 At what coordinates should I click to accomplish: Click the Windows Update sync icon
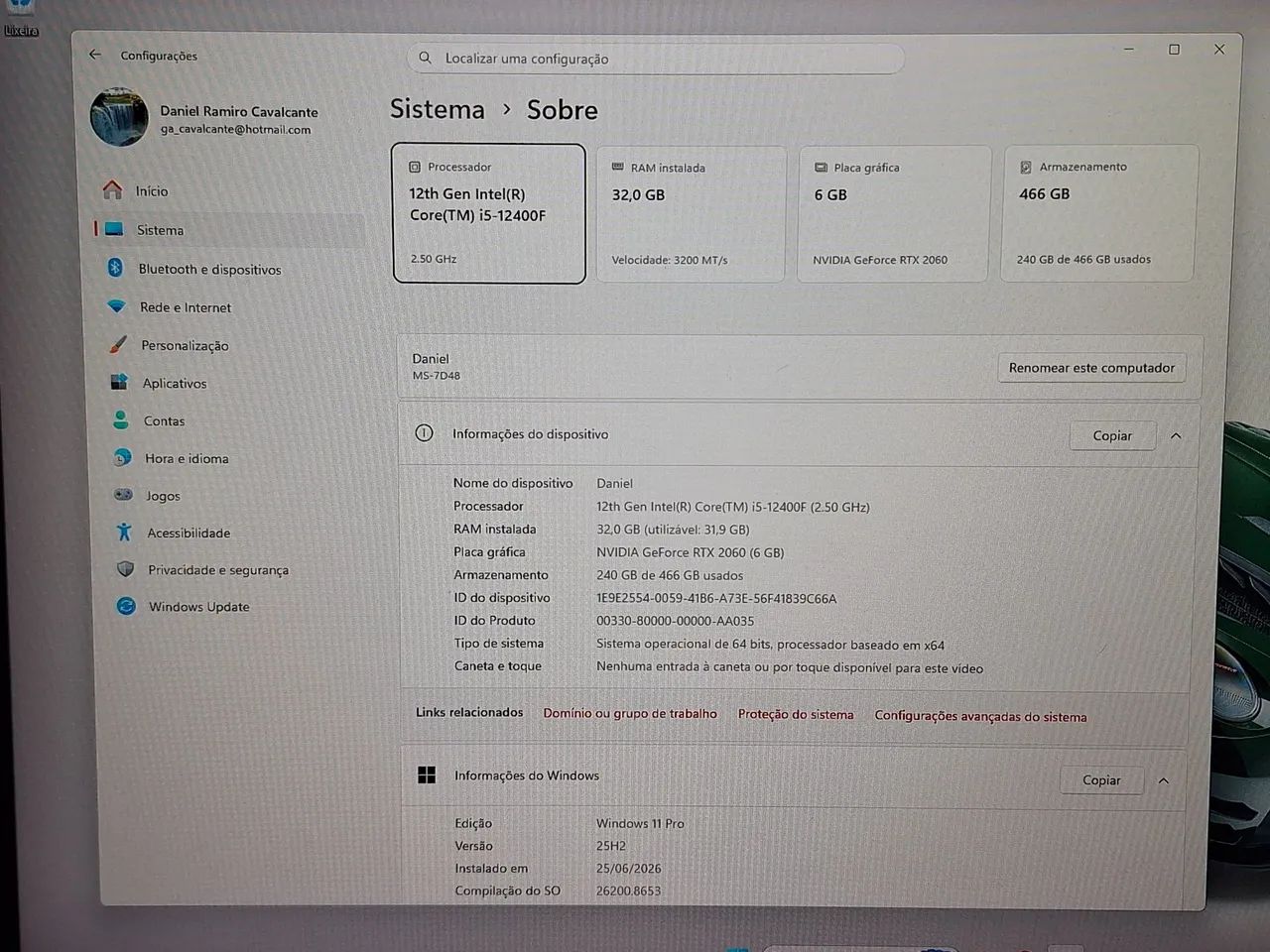pos(126,606)
